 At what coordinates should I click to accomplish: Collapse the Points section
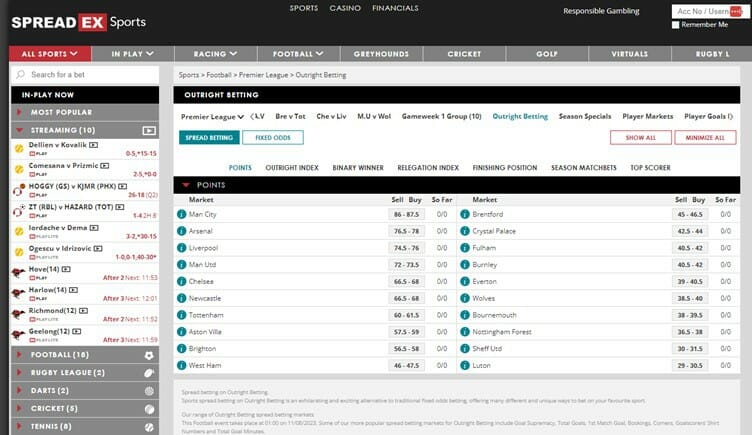186,185
